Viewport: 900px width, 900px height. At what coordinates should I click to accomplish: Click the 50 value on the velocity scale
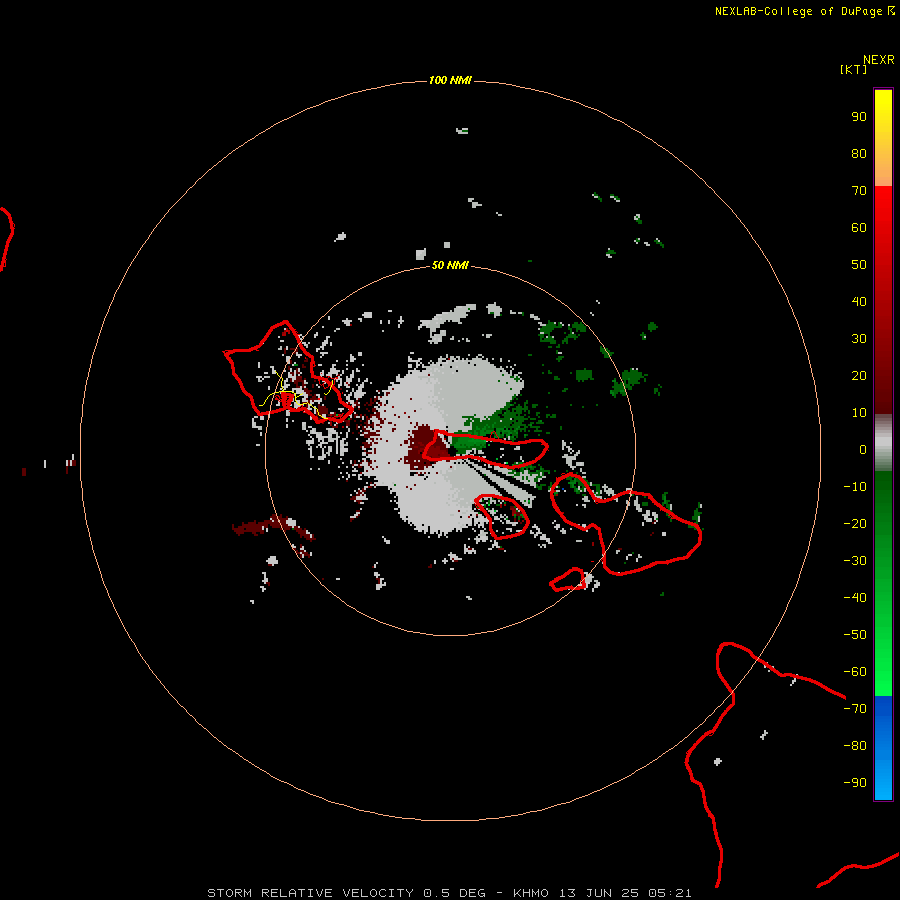859,265
